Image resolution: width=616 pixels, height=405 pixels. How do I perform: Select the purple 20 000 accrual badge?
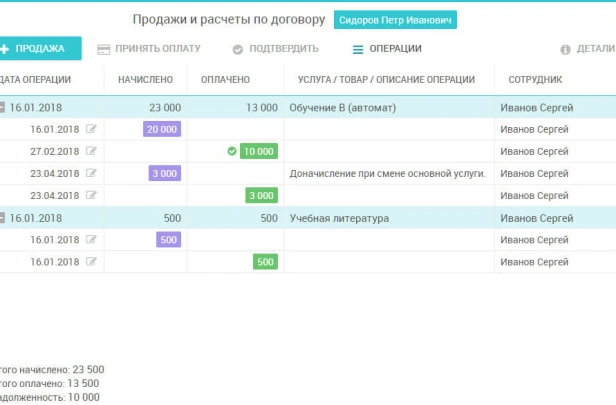coord(162,129)
